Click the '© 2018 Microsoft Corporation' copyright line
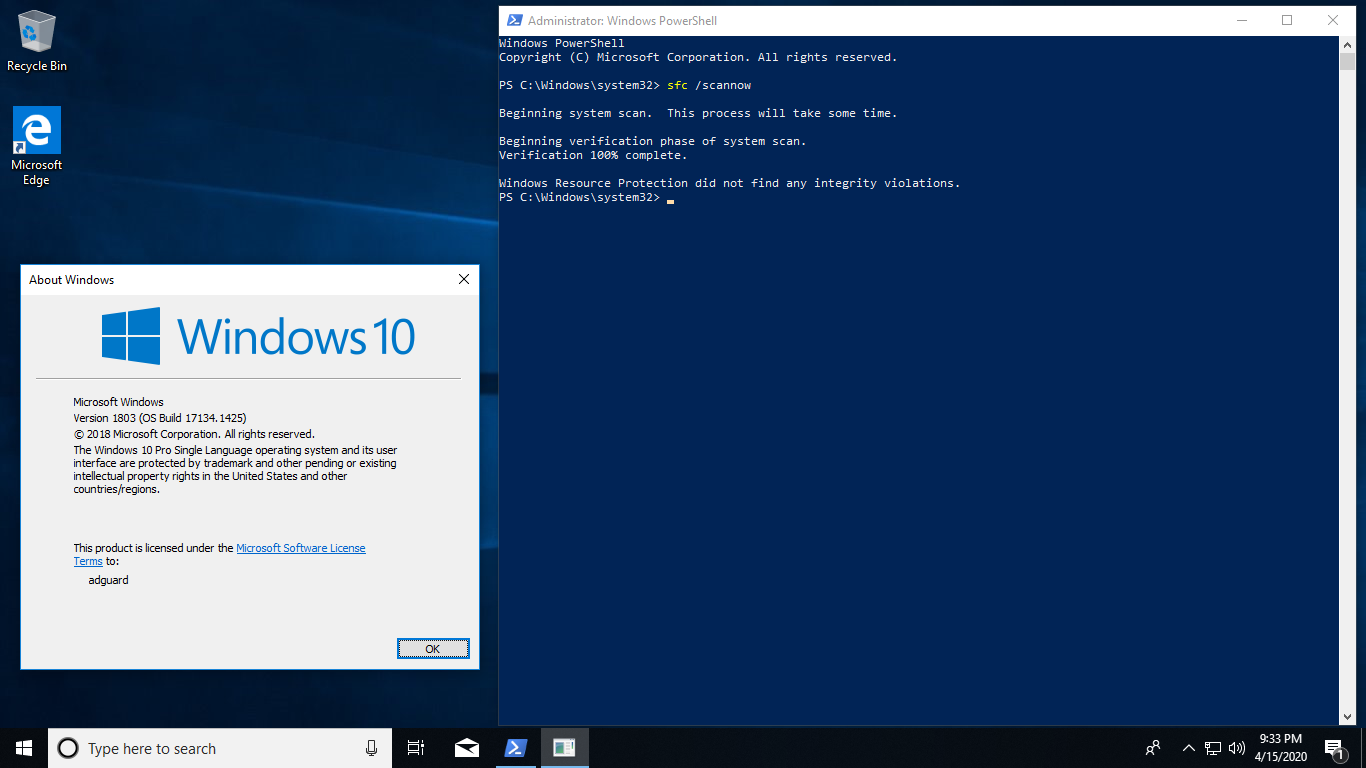The height and width of the screenshot is (768, 1366). click(x=194, y=434)
